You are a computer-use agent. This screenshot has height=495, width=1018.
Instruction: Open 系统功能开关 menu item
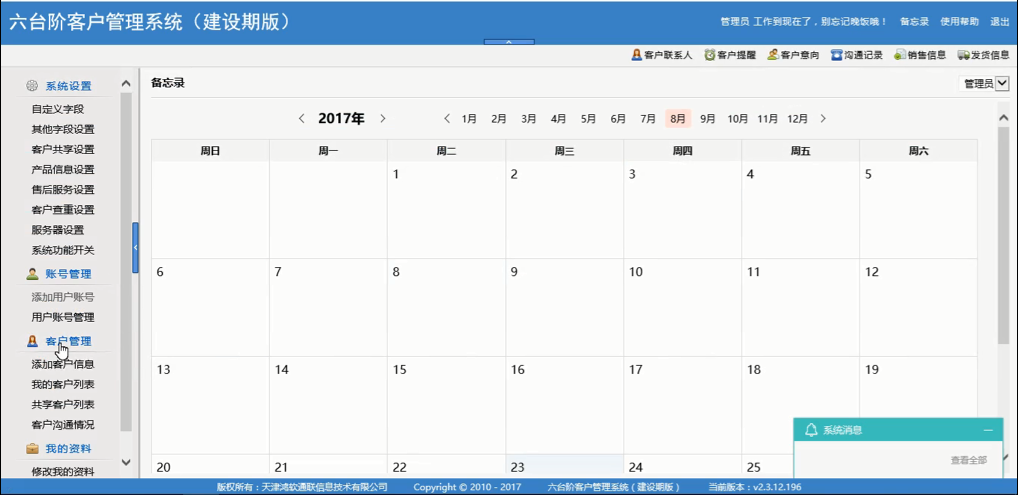point(63,250)
